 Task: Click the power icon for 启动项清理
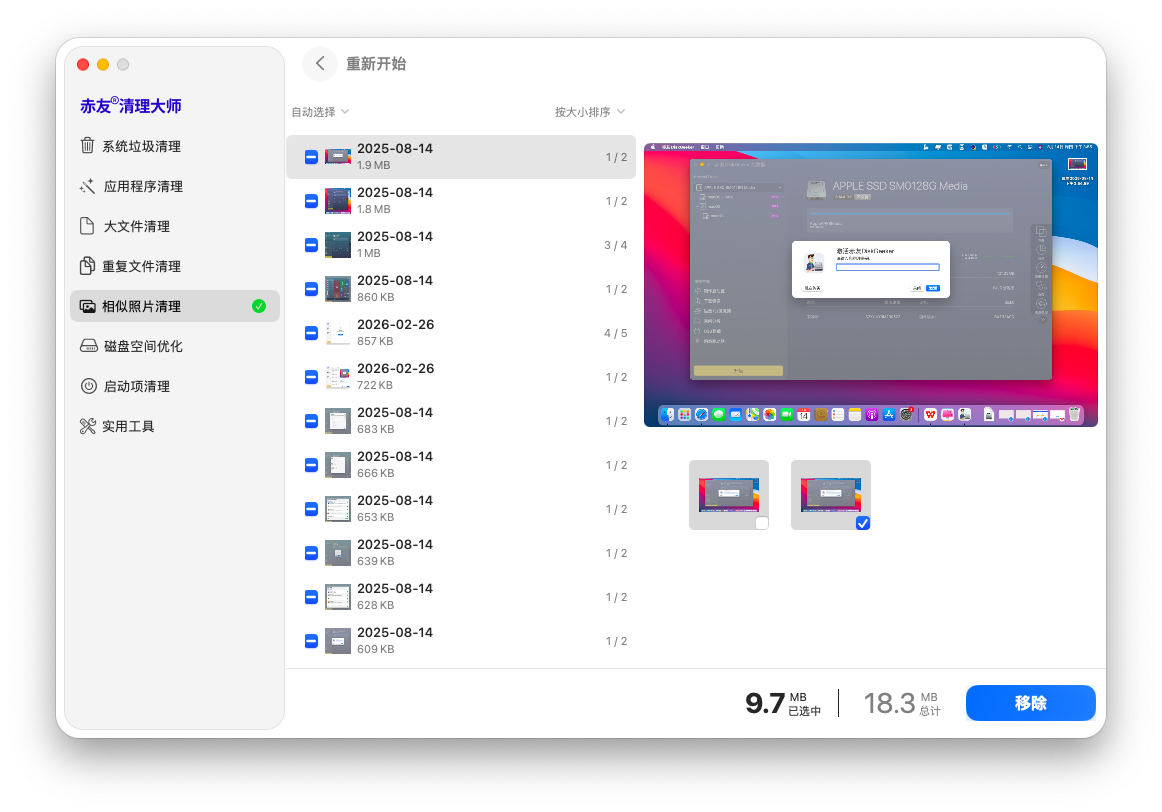88,386
